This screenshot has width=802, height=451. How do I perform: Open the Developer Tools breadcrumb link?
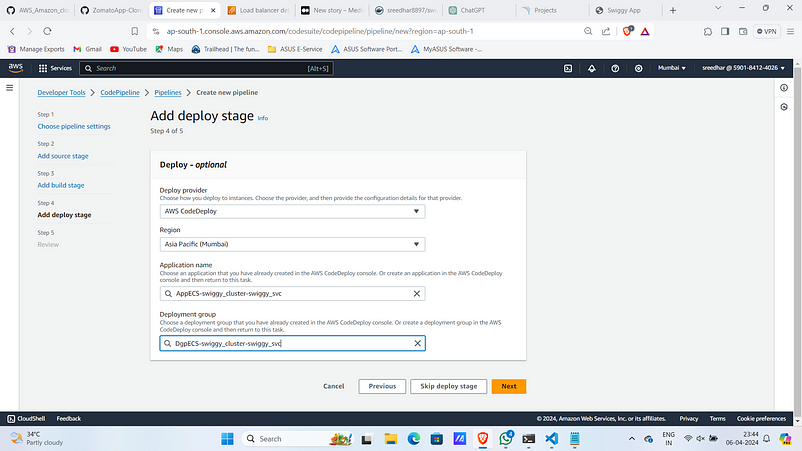(61, 93)
